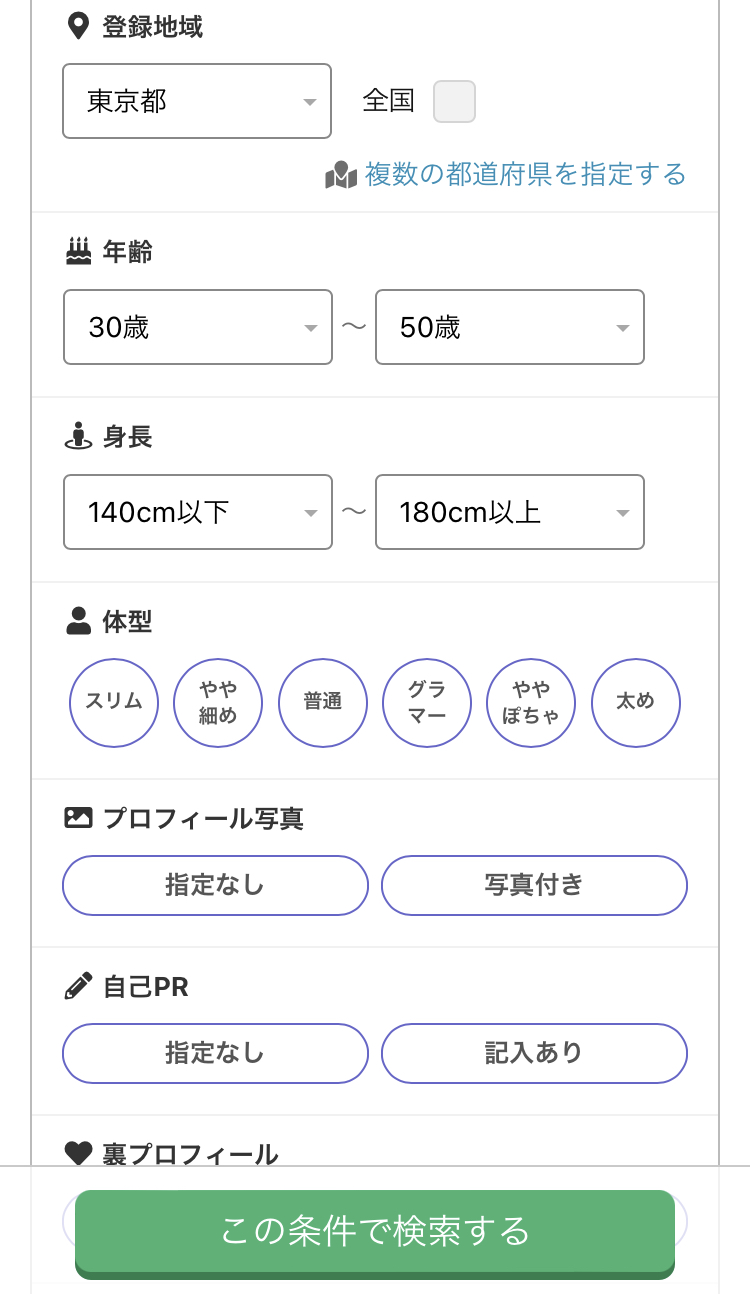The height and width of the screenshot is (1294, 750).
Task: Click the heart icon beside 裏プロフィール
Action: click(x=78, y=1154)
